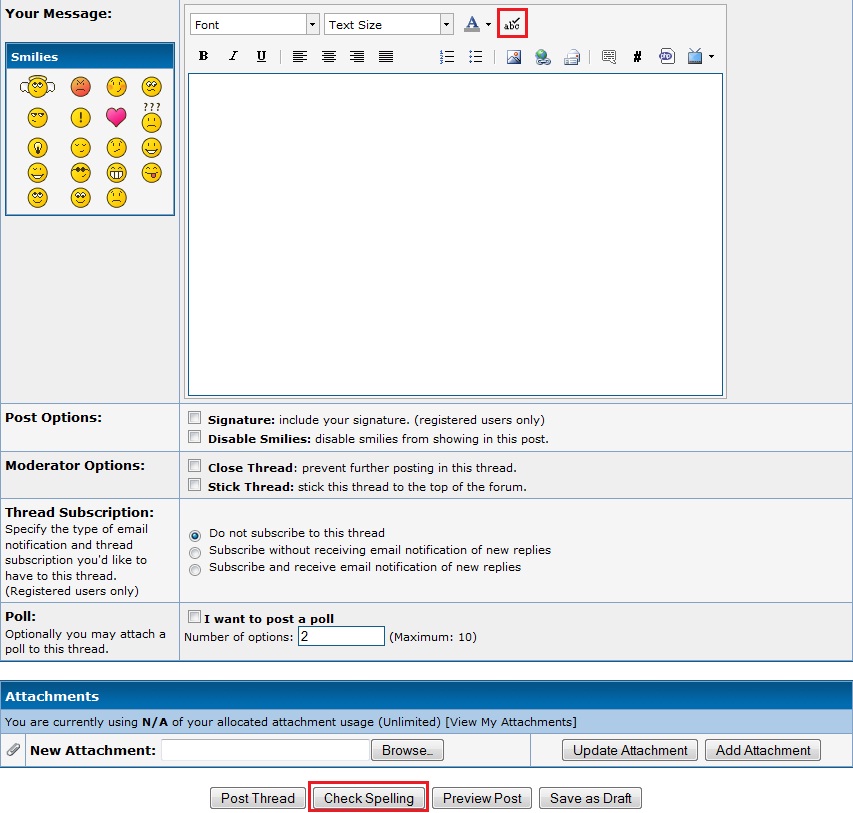Center align the message text
This screenshot has height=813, width=853.
[328, 57]
